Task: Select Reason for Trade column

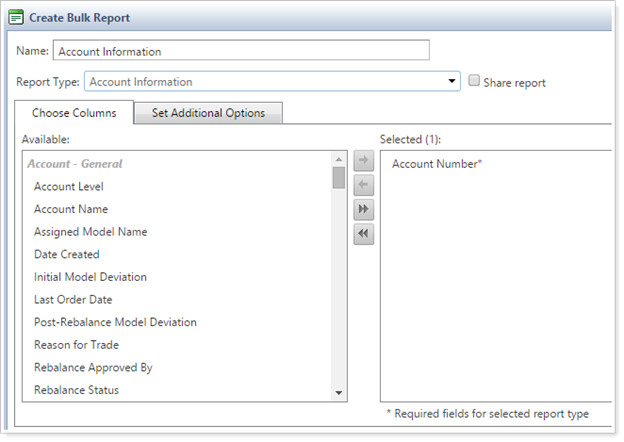Action: pyautogui.click(x=76, y=345)
